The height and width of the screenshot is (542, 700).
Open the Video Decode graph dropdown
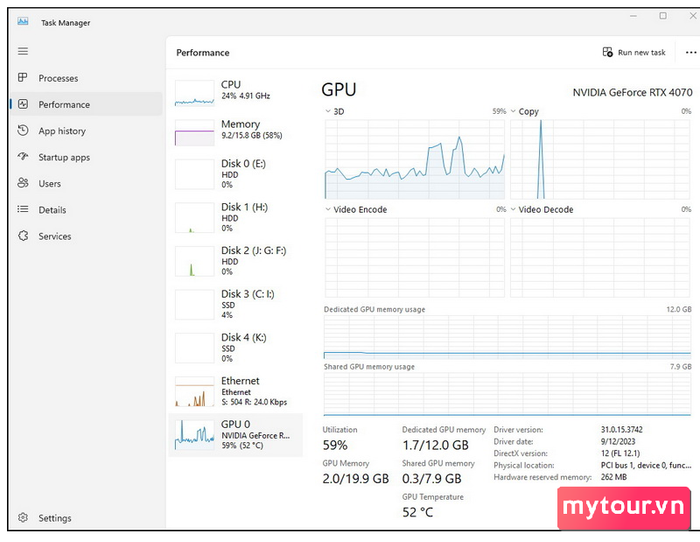[x=514, y=210]
